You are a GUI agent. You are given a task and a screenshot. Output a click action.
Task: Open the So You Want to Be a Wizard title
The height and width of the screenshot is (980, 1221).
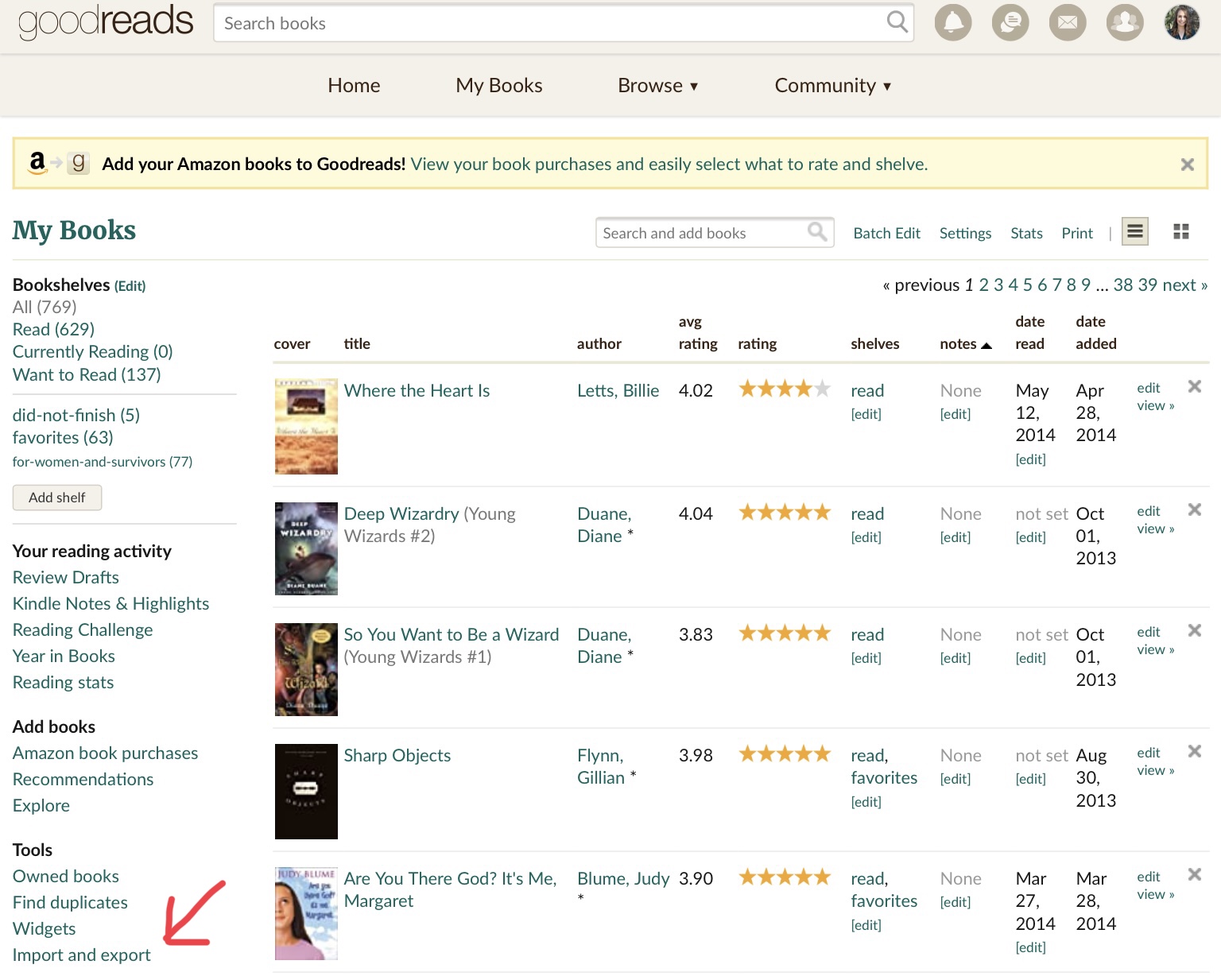[451, 634]
